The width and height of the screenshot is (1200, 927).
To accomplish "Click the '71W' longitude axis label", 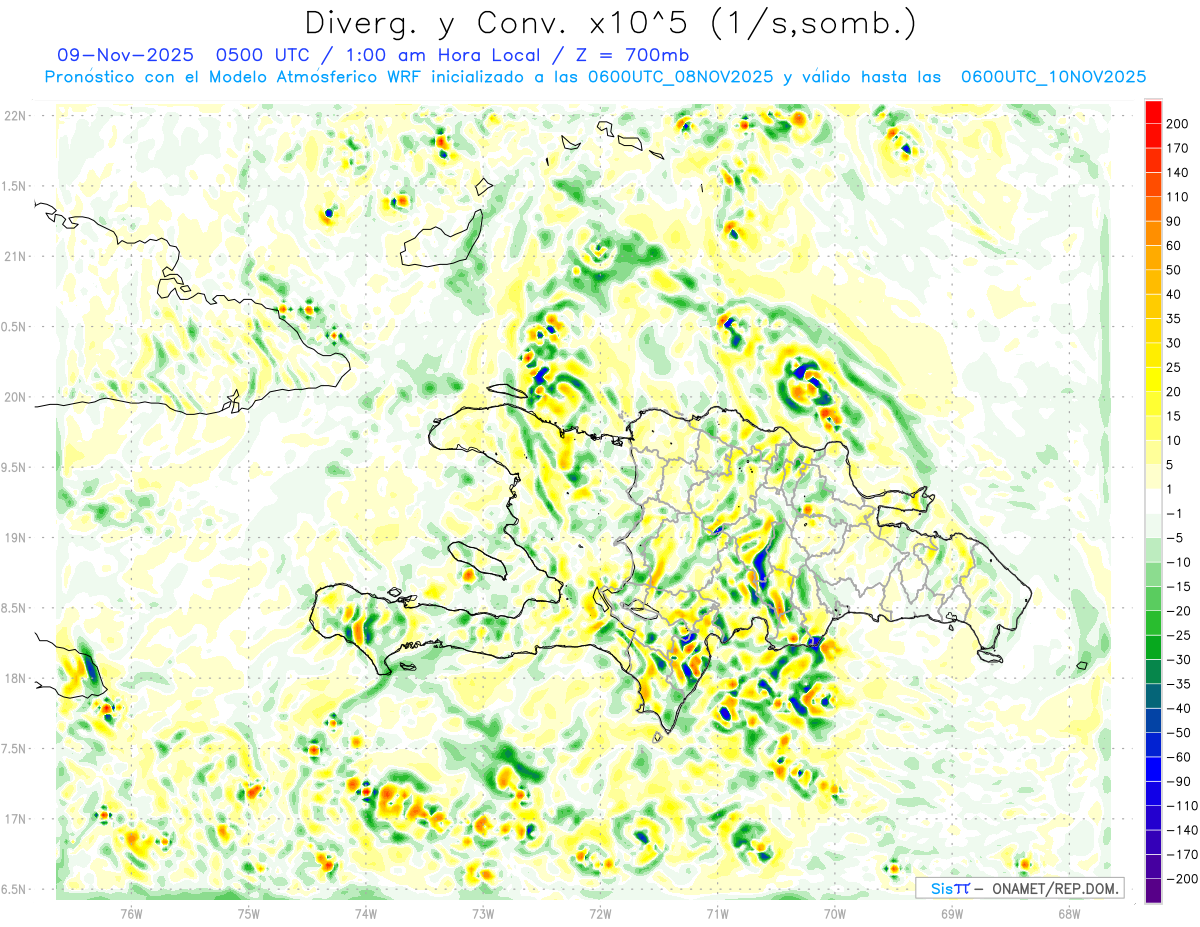I will 717,914.
